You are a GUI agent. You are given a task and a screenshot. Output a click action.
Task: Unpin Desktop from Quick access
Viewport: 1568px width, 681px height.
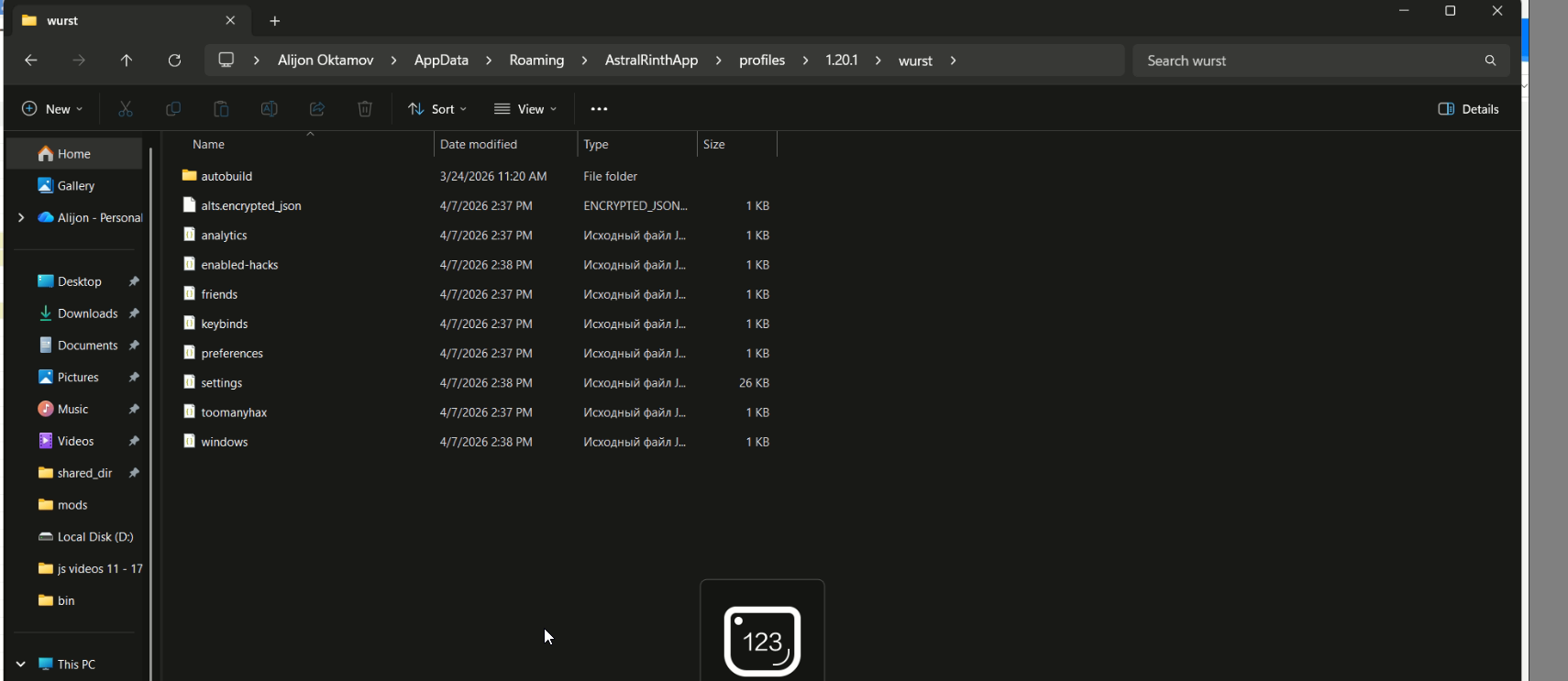pos(134,281)
